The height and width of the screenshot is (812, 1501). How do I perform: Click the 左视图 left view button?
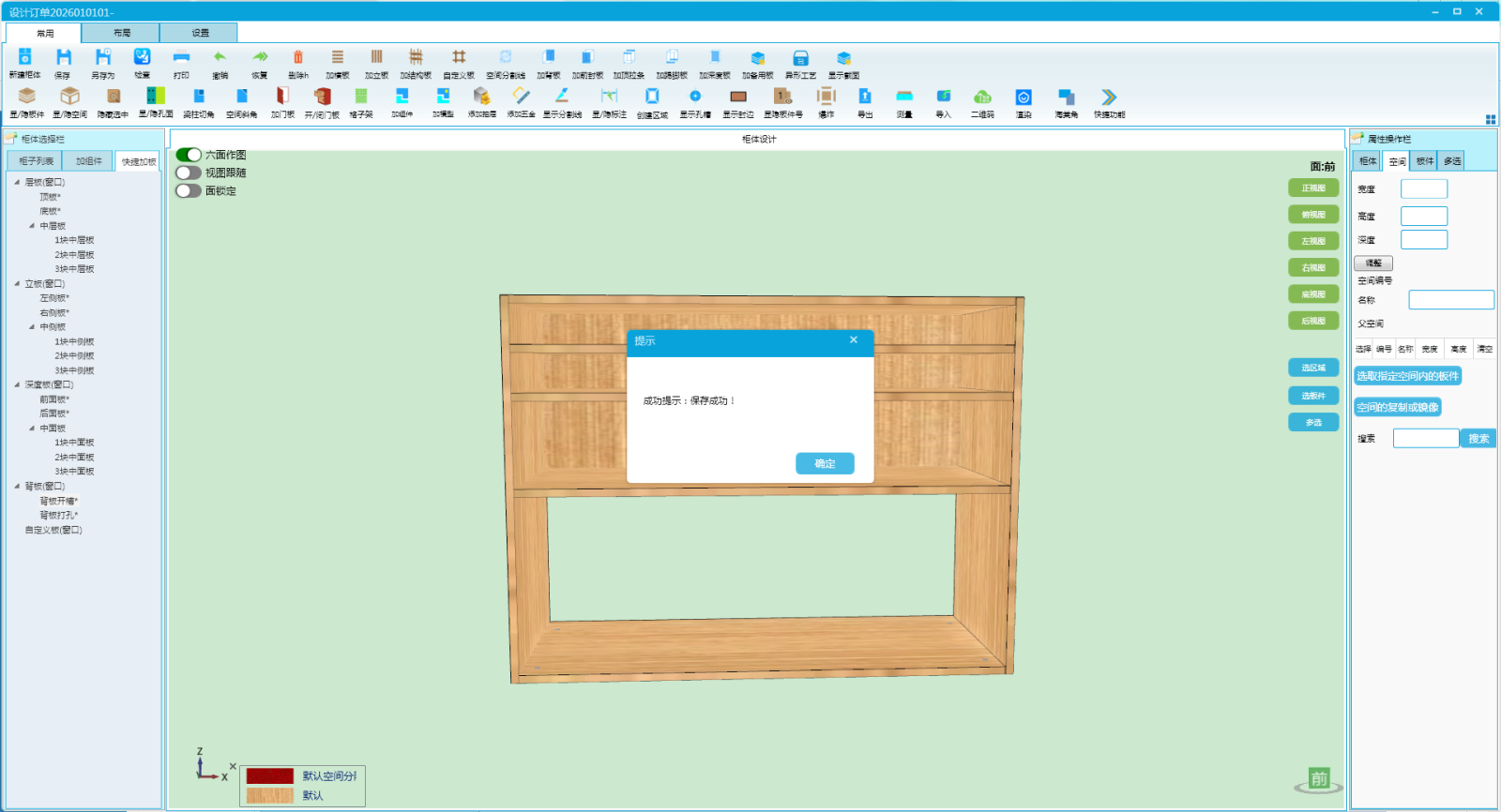[x=1313, y=241]
